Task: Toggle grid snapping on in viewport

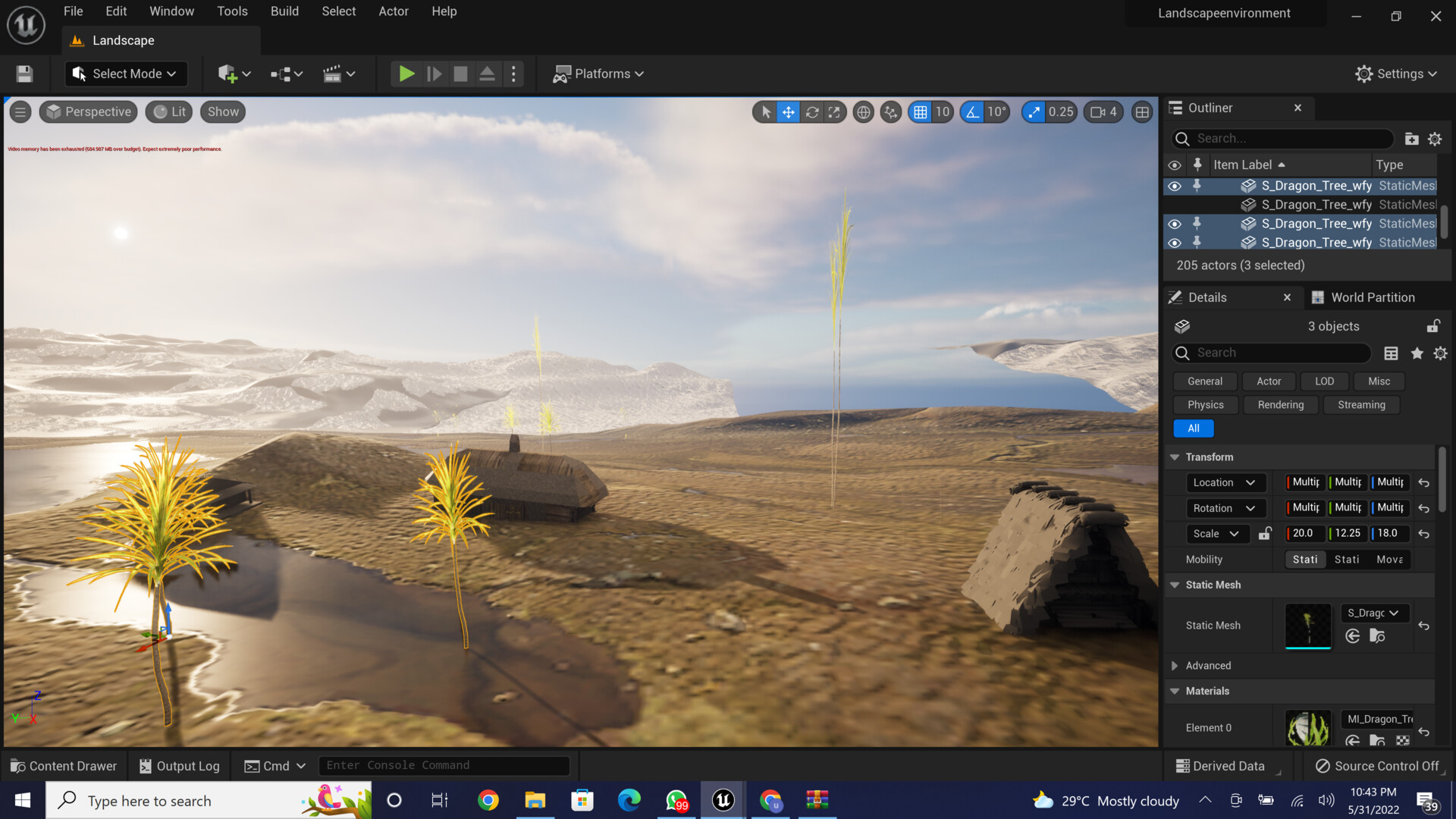Action: click(x=920, y=111)
